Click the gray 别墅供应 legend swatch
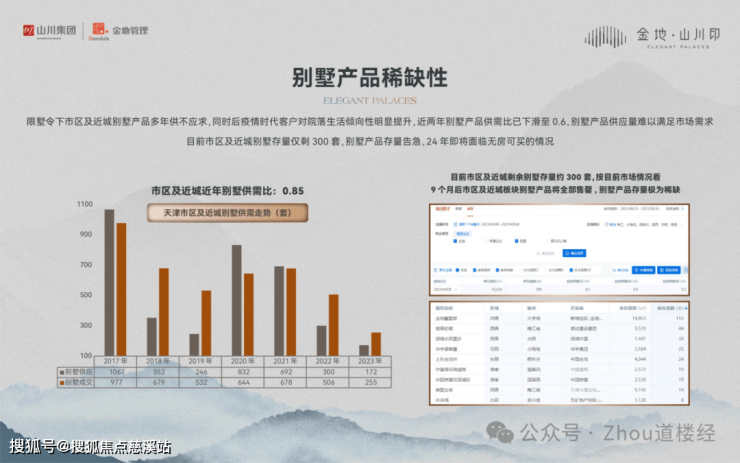Image resolution: width=740 pixels, height=463 pixels. point(61,372)
